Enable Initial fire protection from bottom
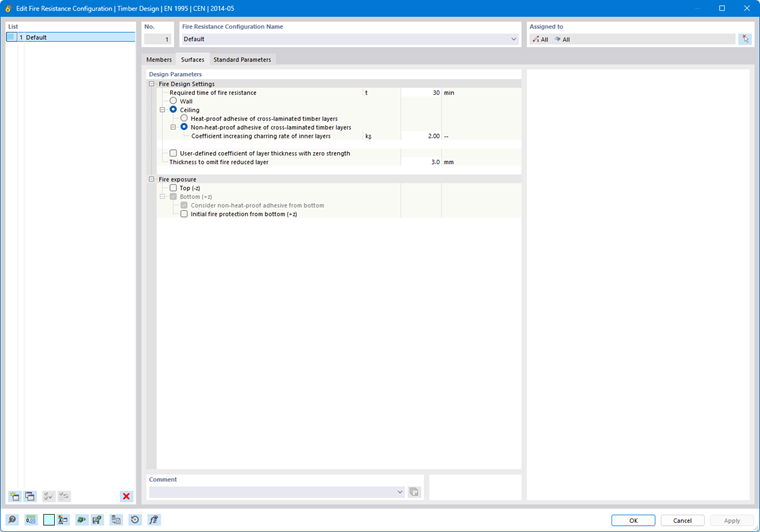Image resolution: width=760 pixels, height=532 pixels. click(184, 214)
